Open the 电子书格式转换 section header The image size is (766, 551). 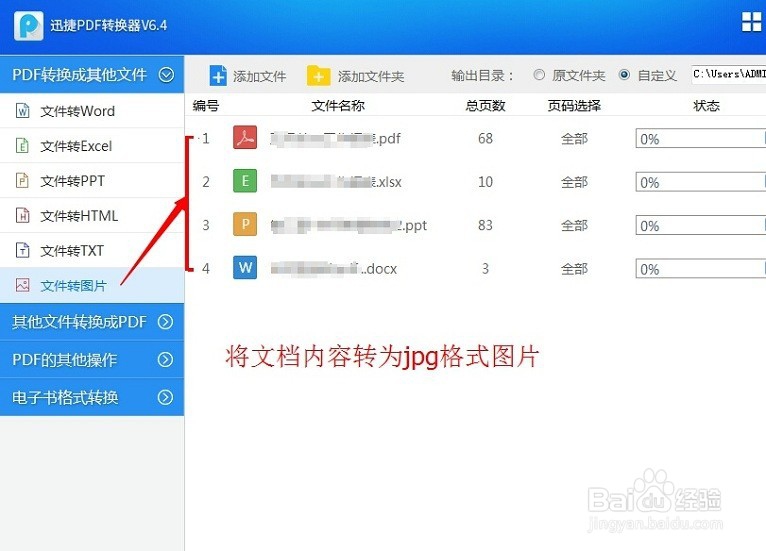click(92, 397)
